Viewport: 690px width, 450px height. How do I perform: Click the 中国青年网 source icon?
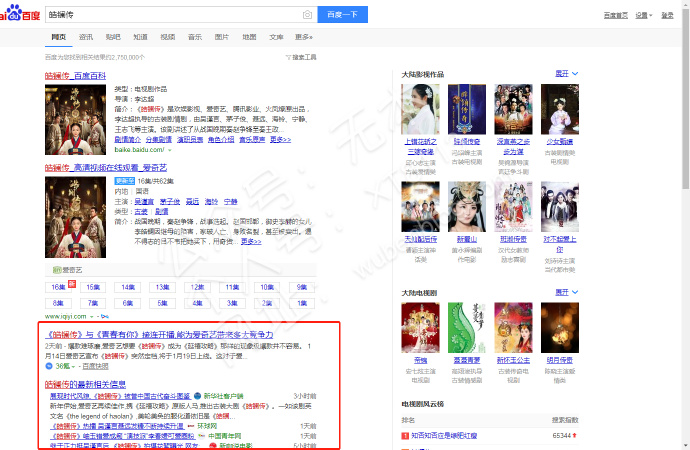point(202,436)
